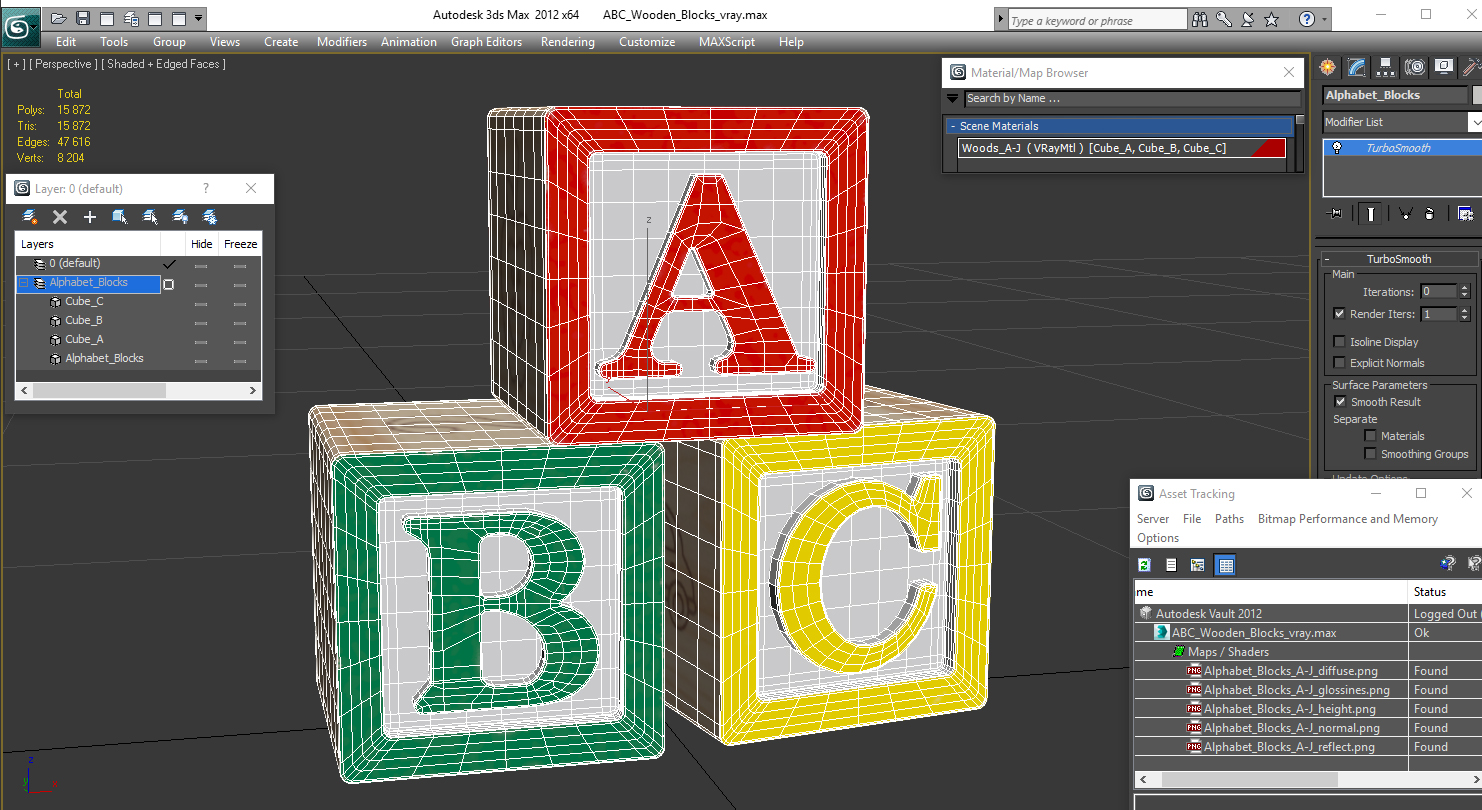Open Material/Map Browser options arrow
1482x810 pixels.
[x=953, y=98]
